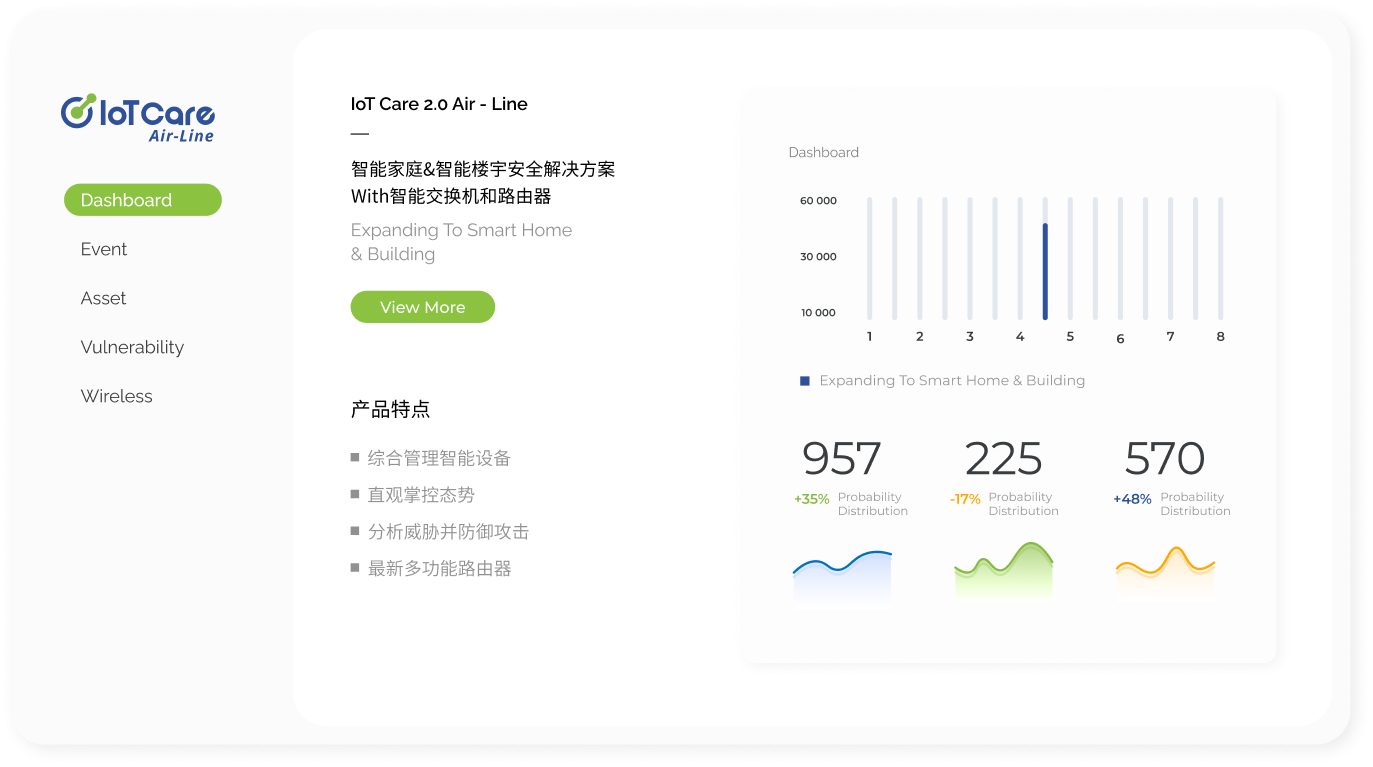
Task: Click the 570 statistic value
Action: pyautogui.click(x=1165, y=459)
